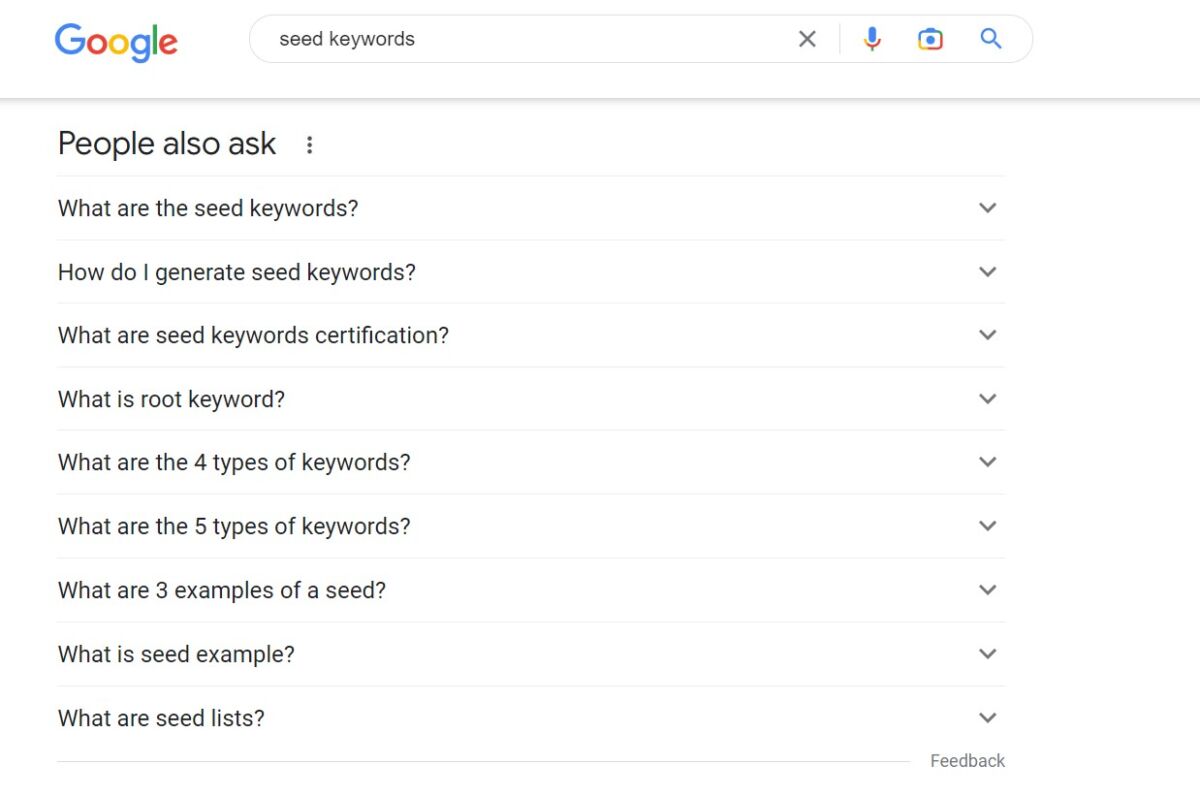Open the People also ask three-dot menu
The height and width of the screenshot is (797, 1200).
(x=310, y=144)
